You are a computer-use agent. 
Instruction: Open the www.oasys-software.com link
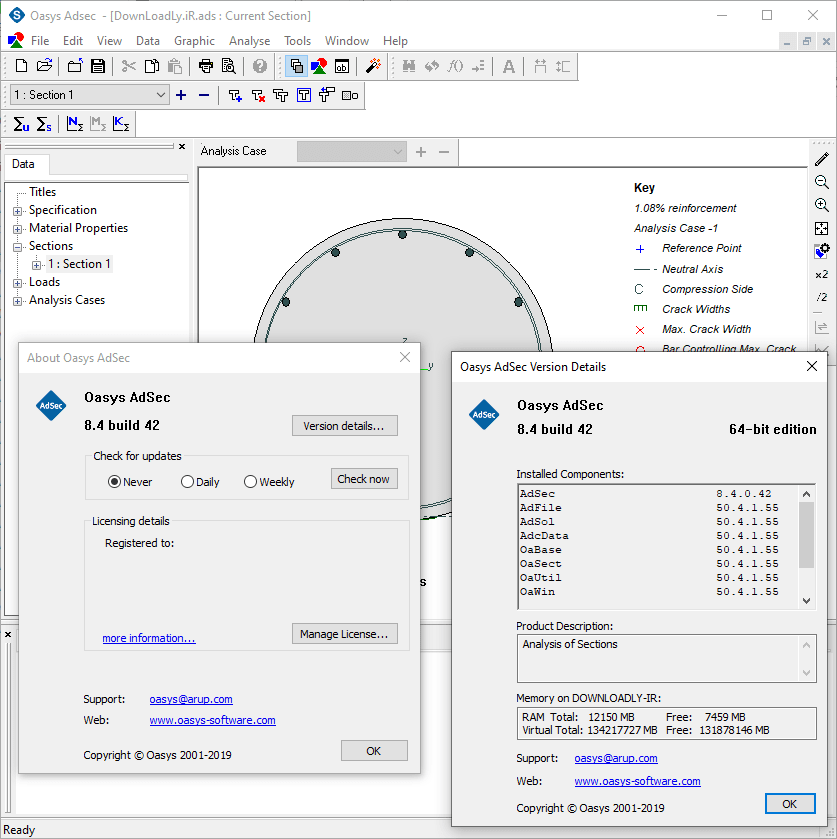tap(212, 720)
